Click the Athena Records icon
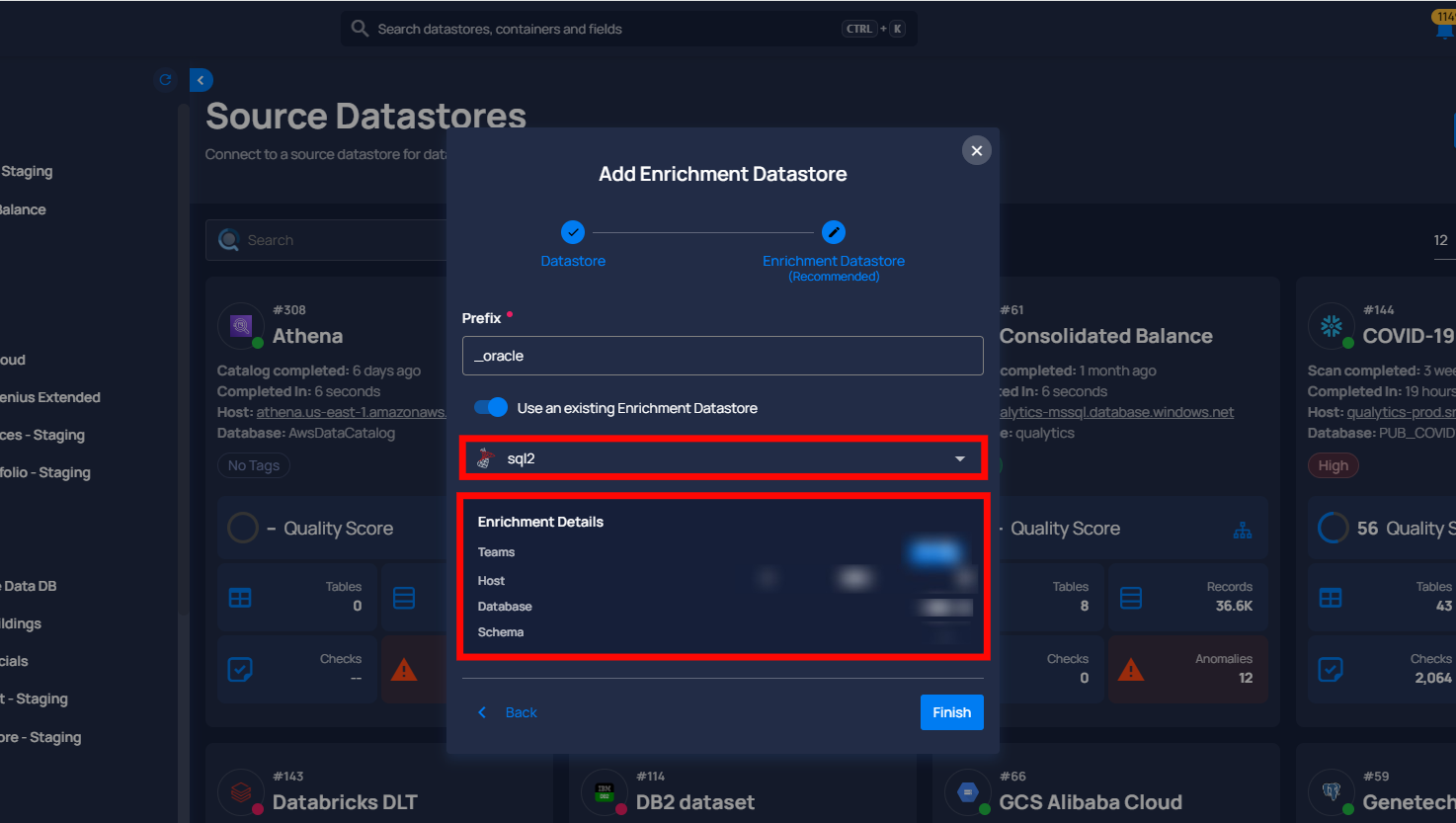Image resolution: width=1456 pixels, height=823 pixels. [404, 598]
